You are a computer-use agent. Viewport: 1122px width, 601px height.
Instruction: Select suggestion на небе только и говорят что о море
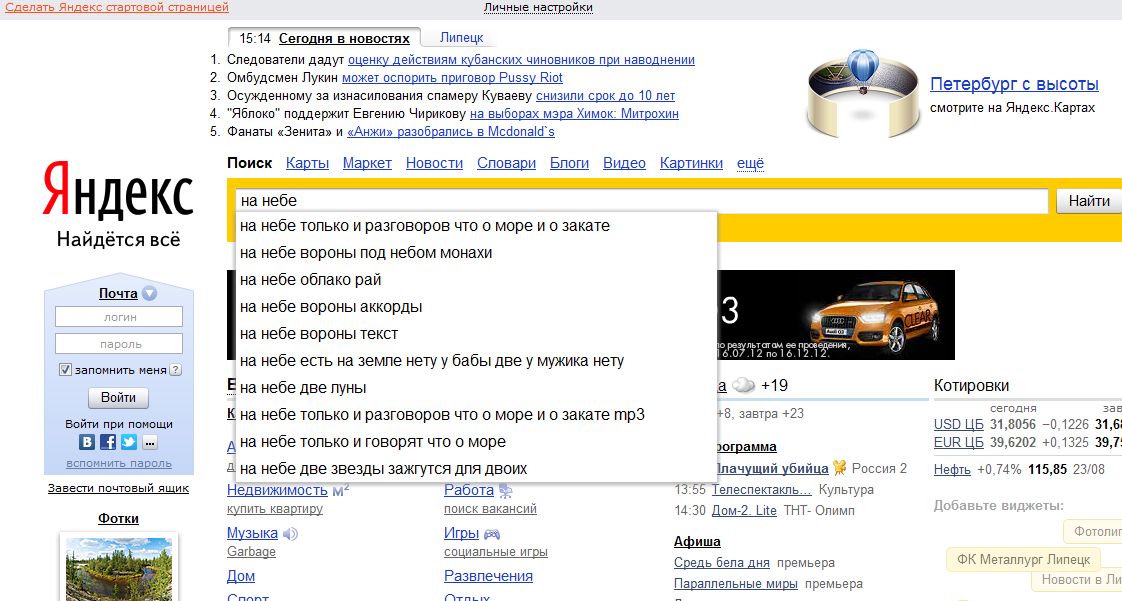tap(476, 442)
